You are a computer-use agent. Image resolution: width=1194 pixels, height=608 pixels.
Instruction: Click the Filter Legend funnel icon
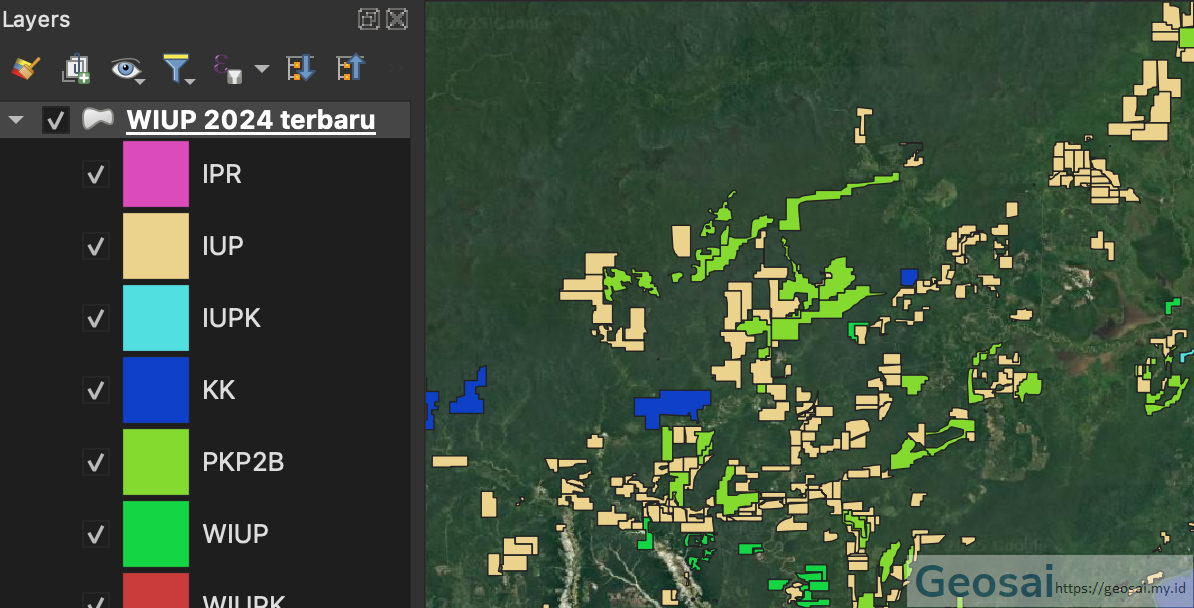[177, 68]
